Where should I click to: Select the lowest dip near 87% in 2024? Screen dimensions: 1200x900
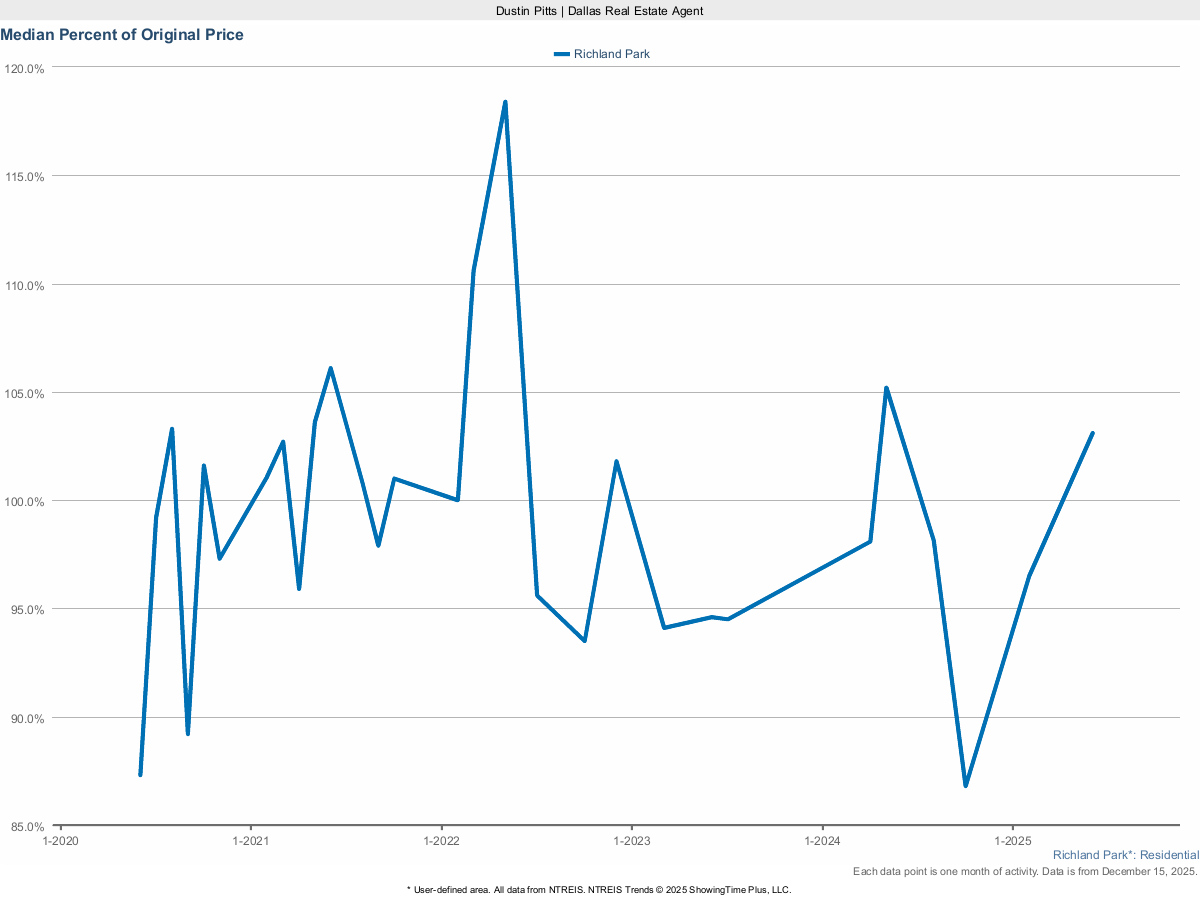click(x=966, y=786)
